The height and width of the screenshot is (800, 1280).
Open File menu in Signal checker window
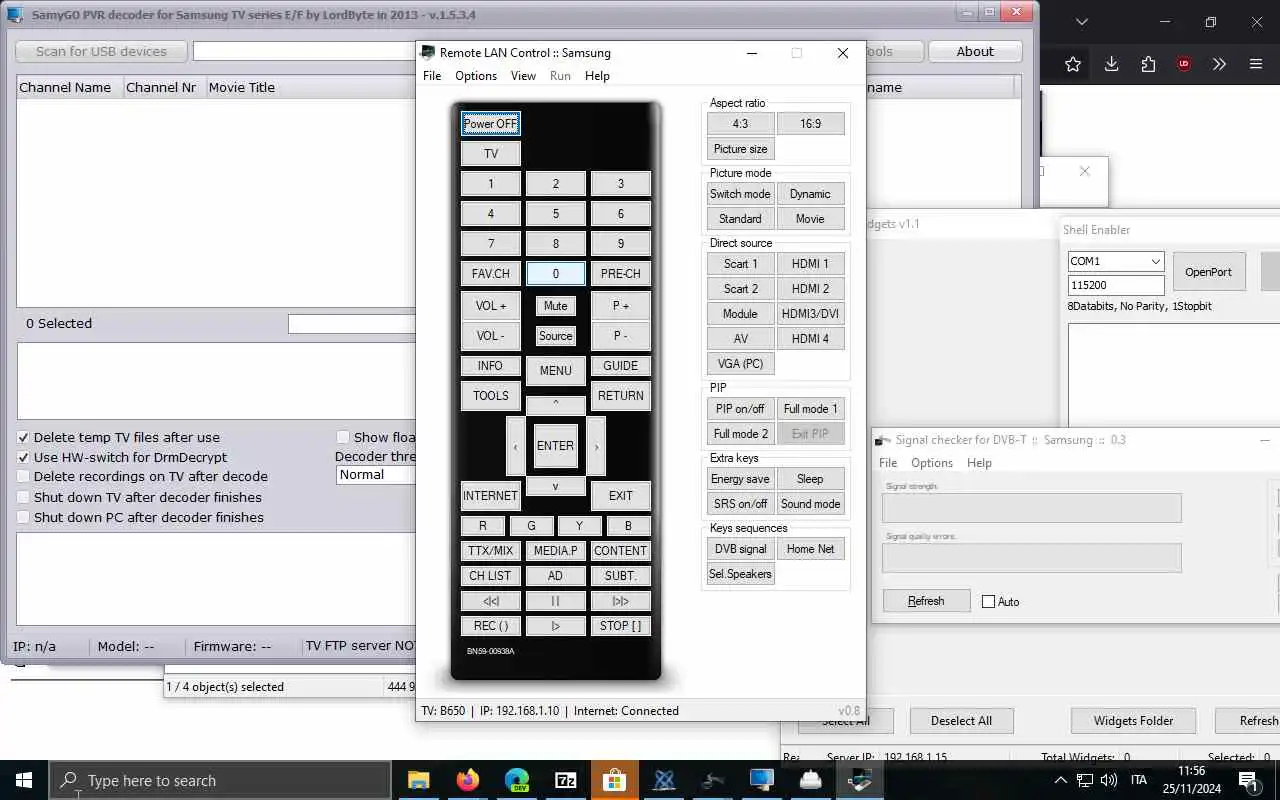click(888, 463)
